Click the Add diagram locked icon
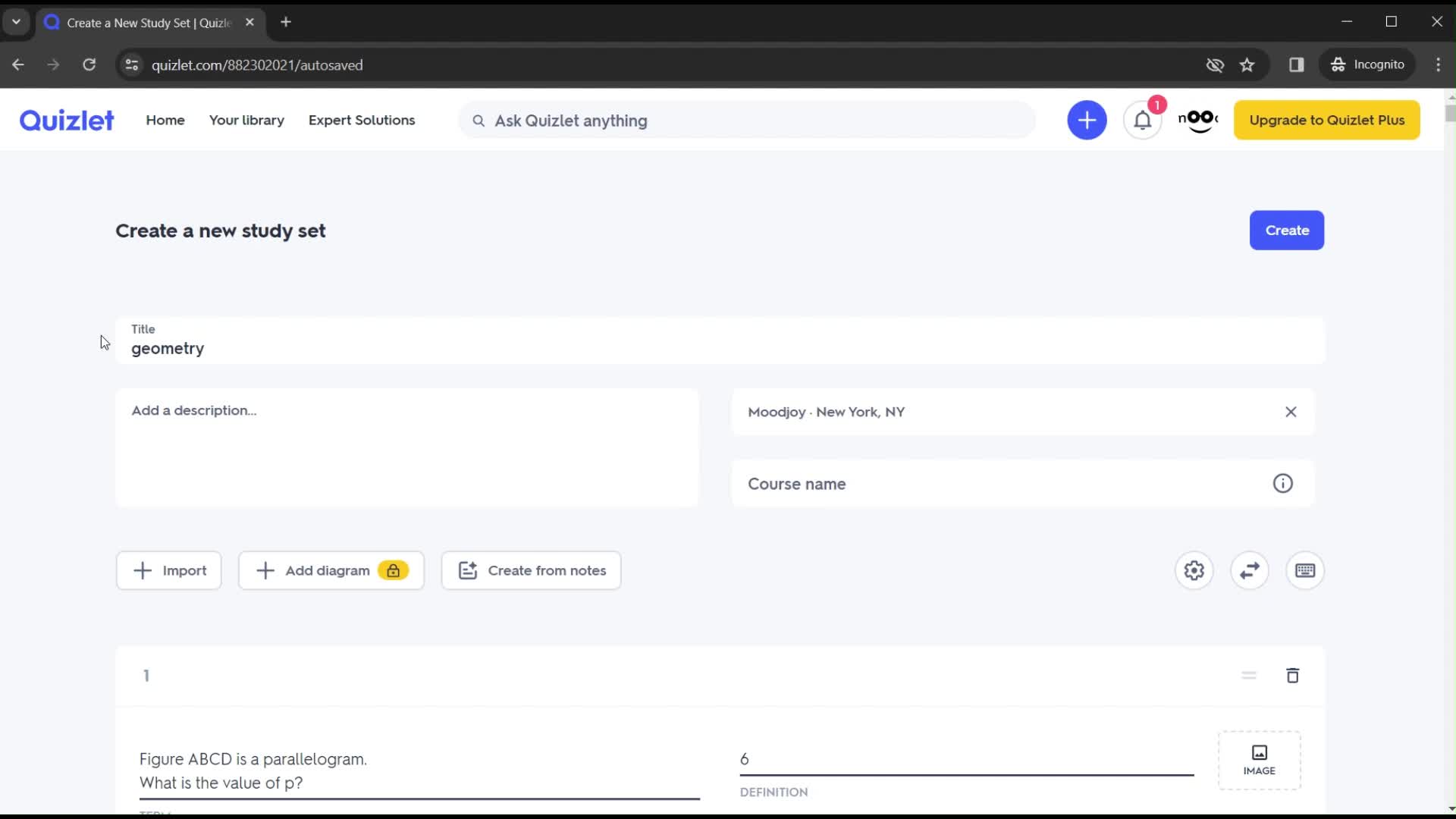Screen dimensions: 1456x819 (x=393, y=570)
